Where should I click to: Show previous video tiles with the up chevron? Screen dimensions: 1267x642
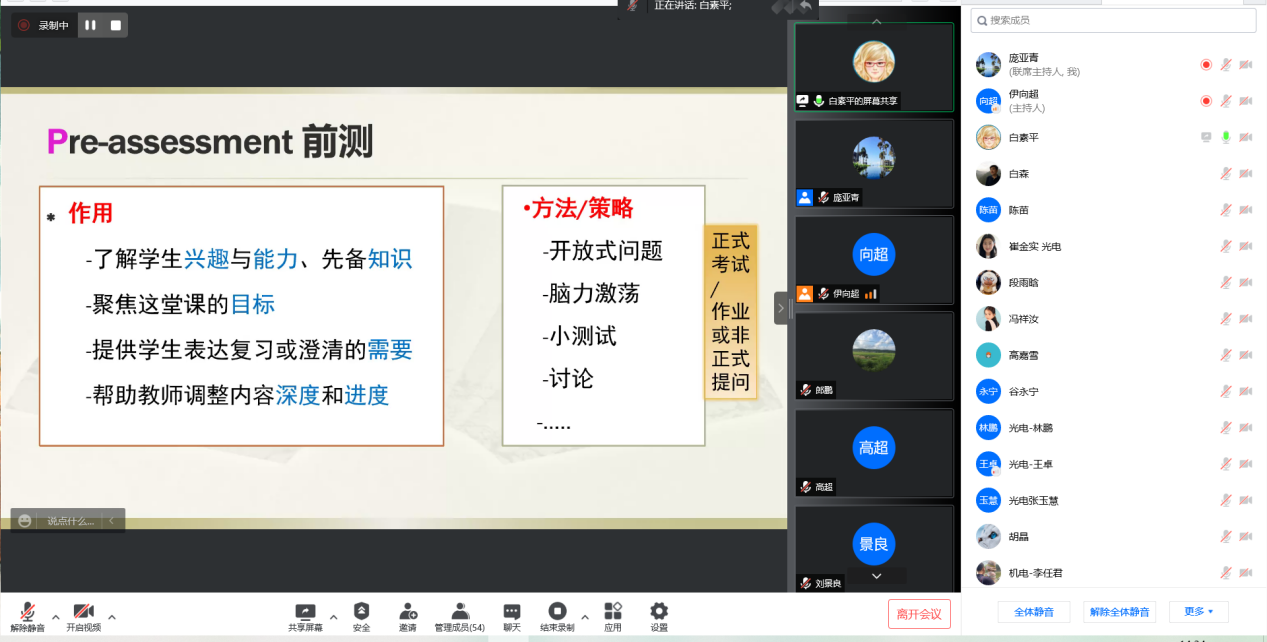tap(876, 20)
